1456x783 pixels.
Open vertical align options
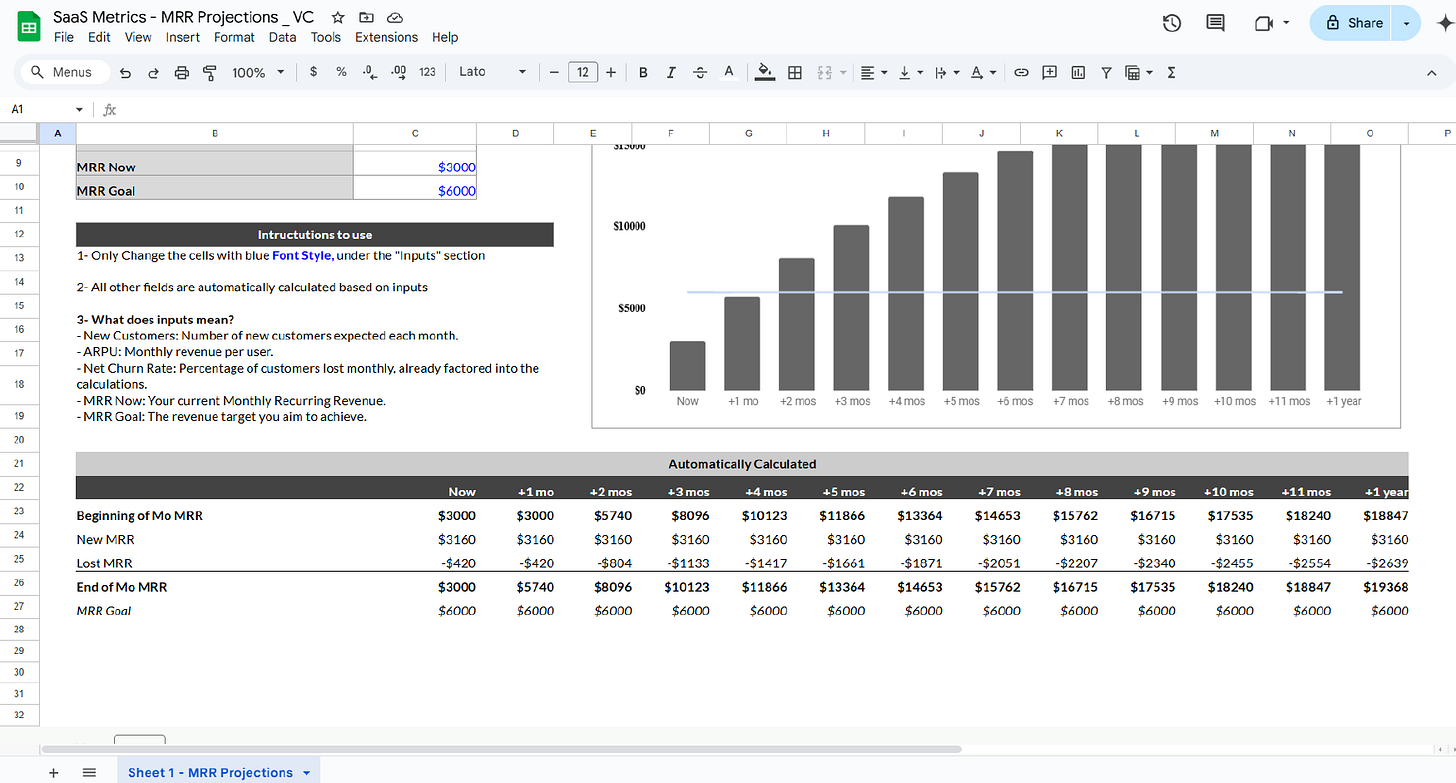(x=909, y=72)
